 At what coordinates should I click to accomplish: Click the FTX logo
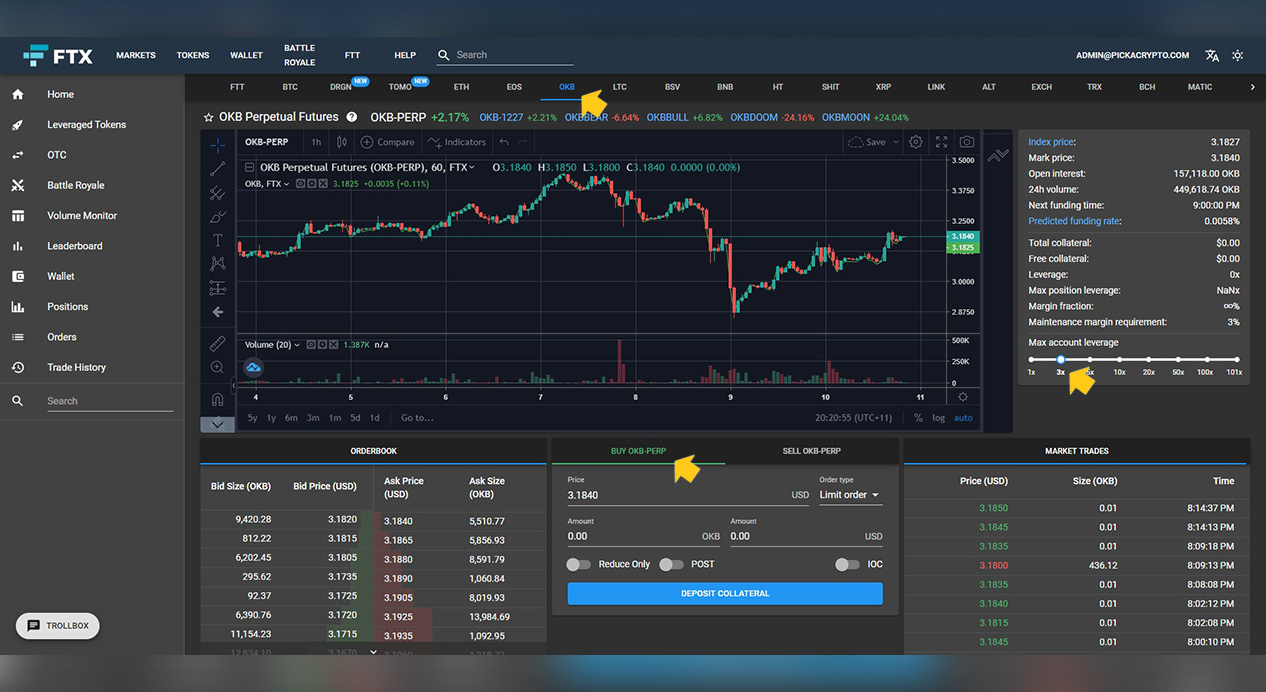(x=58, y=55)
